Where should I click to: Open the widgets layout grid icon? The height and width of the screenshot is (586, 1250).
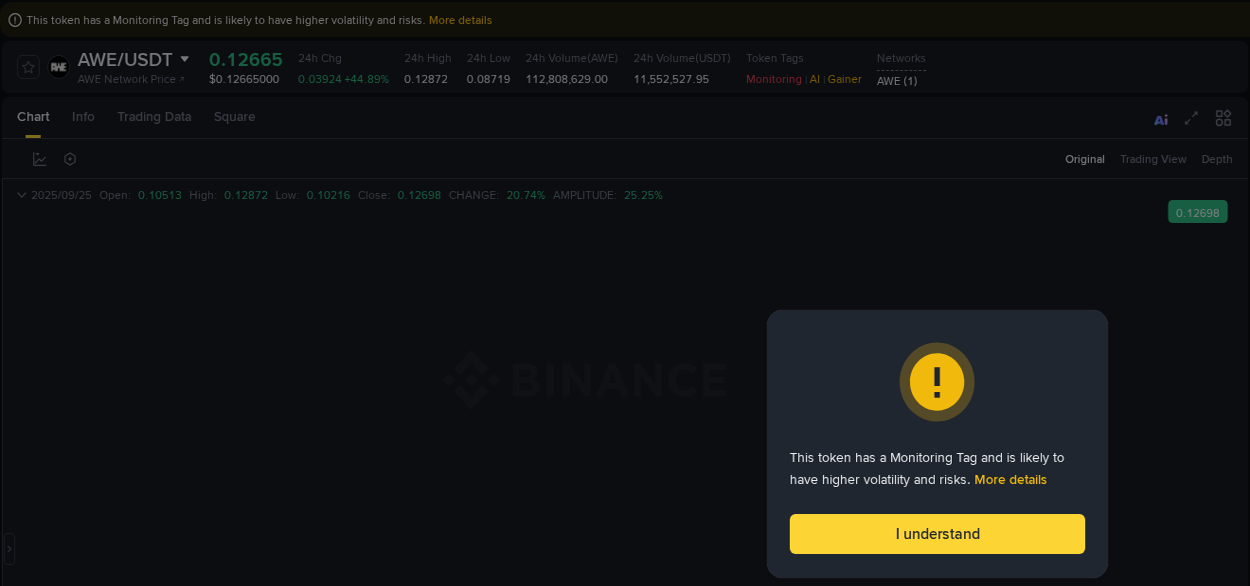pos(1223,118)
